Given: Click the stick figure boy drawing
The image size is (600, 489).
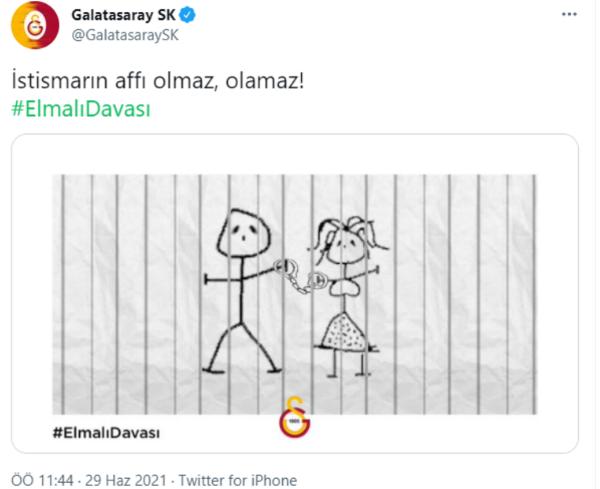Looking at the screenshot, I should 243,291.
